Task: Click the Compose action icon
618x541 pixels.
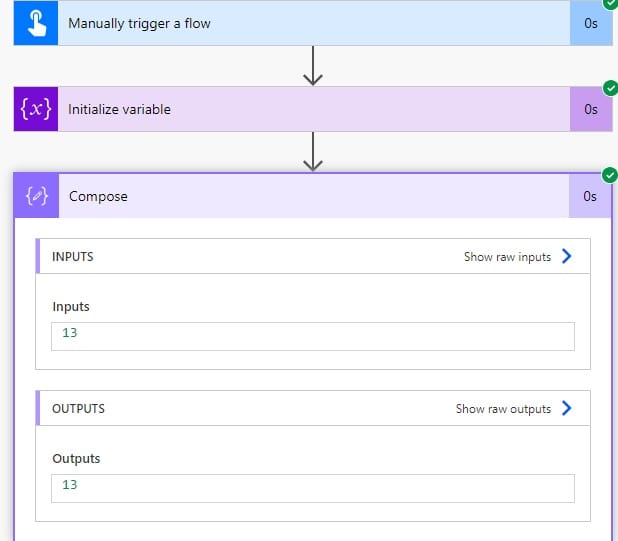Action: coord(37,196)
